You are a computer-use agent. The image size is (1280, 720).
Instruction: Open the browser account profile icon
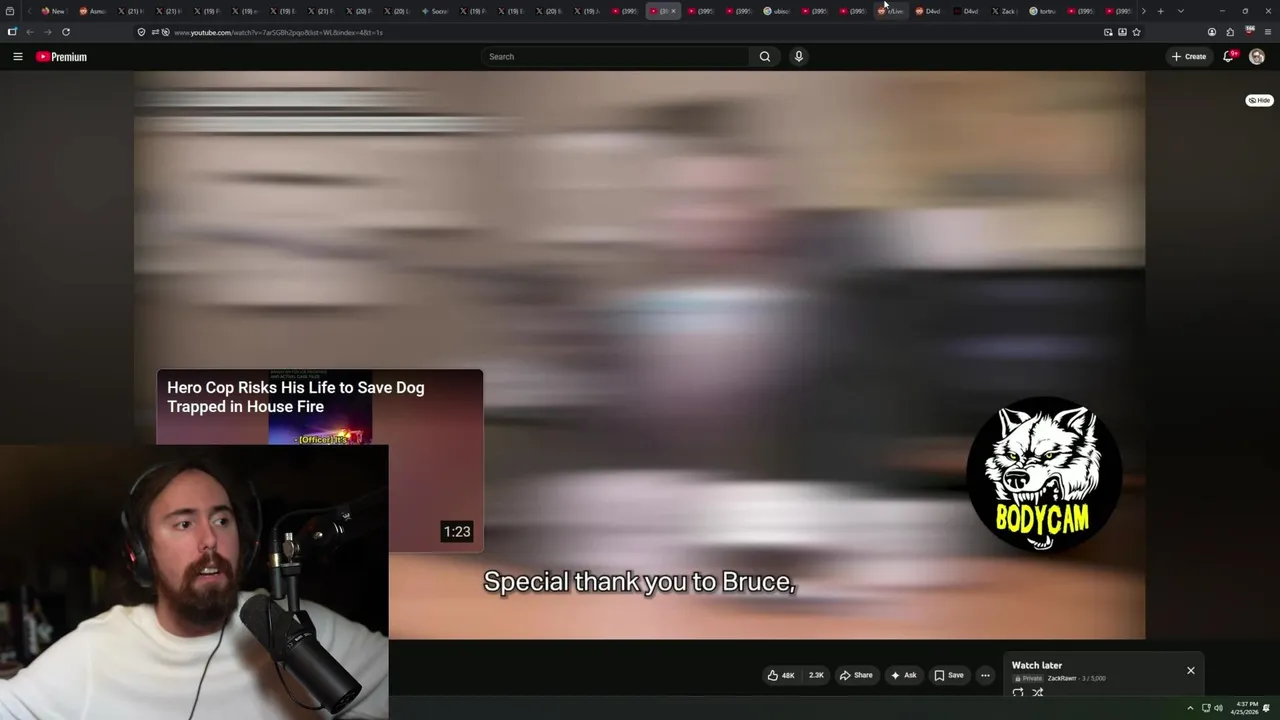(x=1212, y=32)
